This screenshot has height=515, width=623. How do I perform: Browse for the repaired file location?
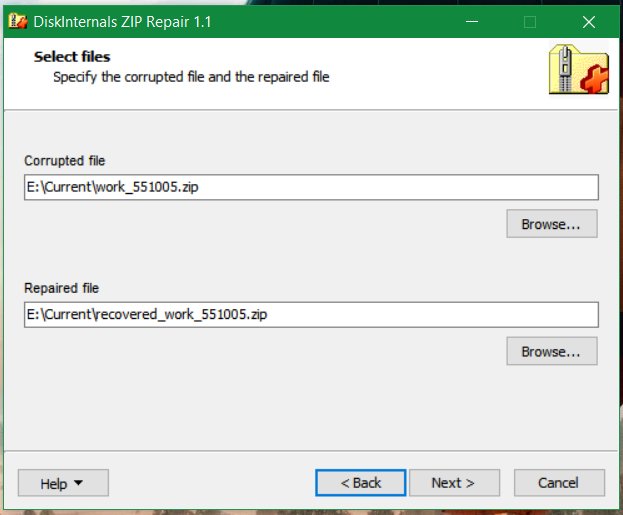pyautogui.click(x=551, y=351)
